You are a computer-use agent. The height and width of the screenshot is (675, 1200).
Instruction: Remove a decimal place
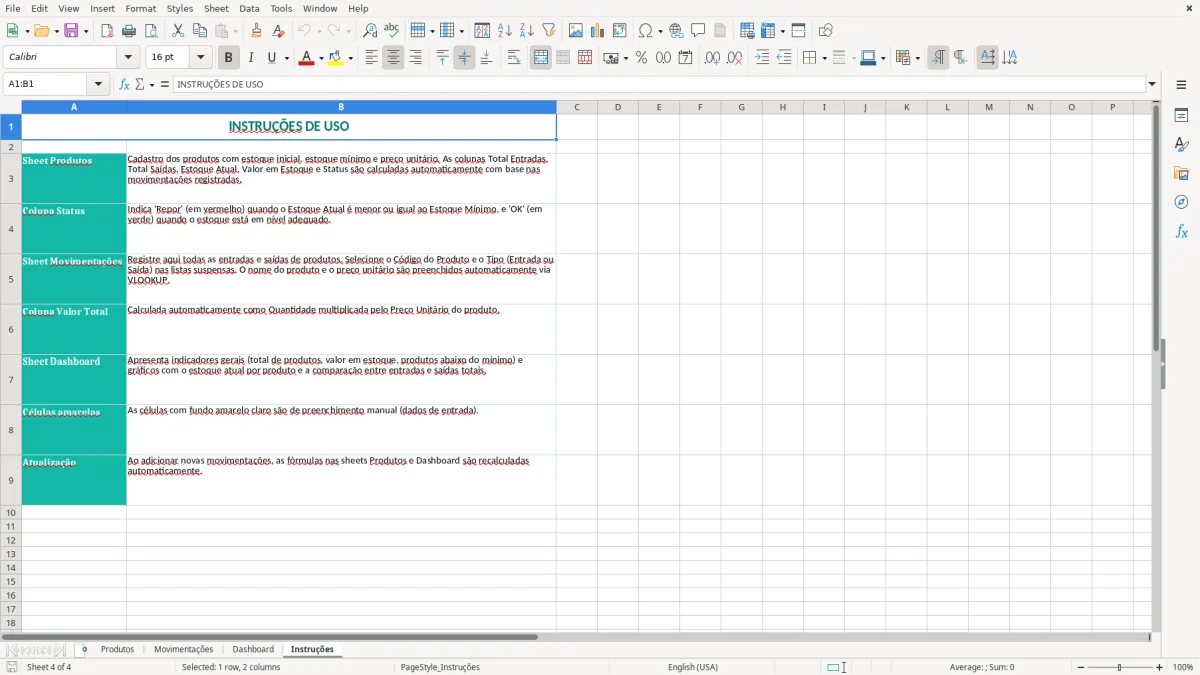(x=734, y=58)
